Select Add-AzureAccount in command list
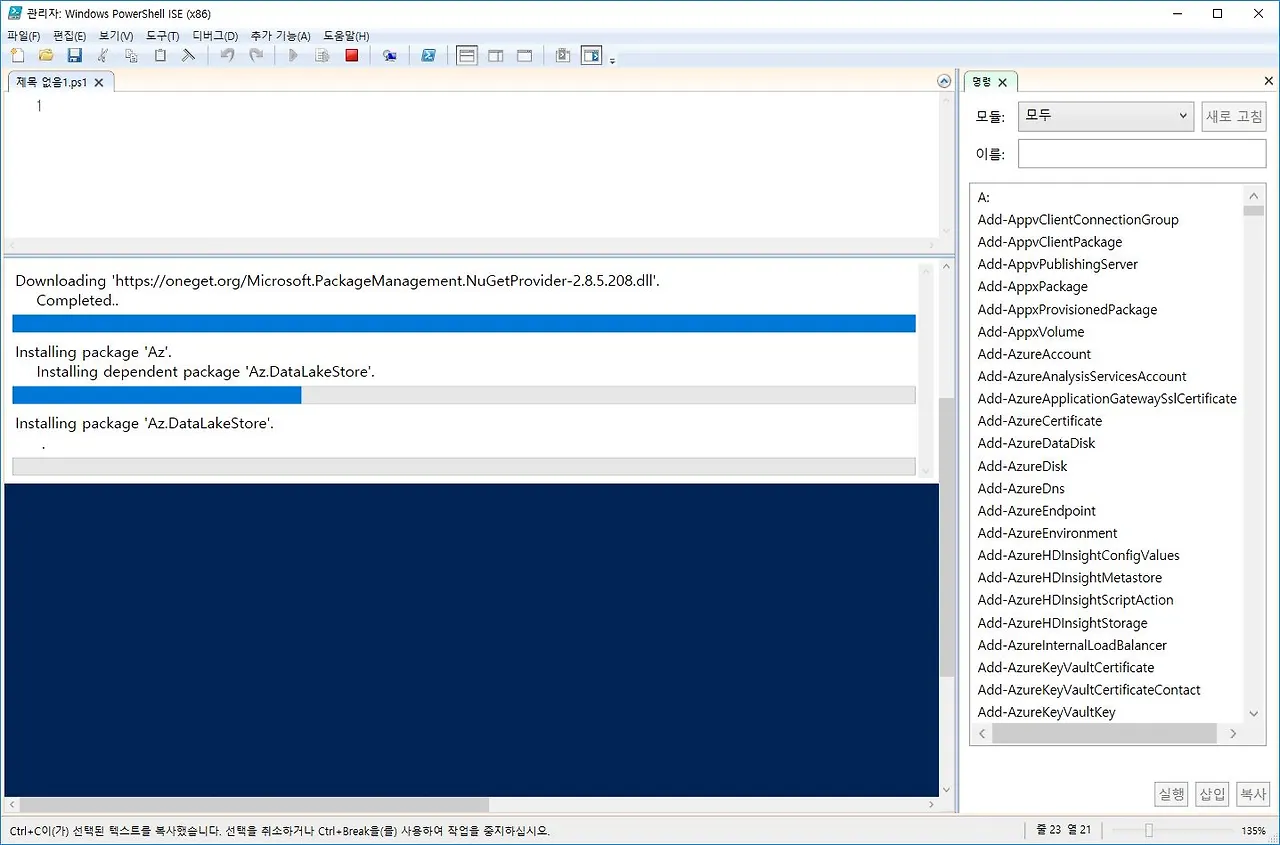Viewport: 1280px width, 845px height. click(x=1034, y=354)
